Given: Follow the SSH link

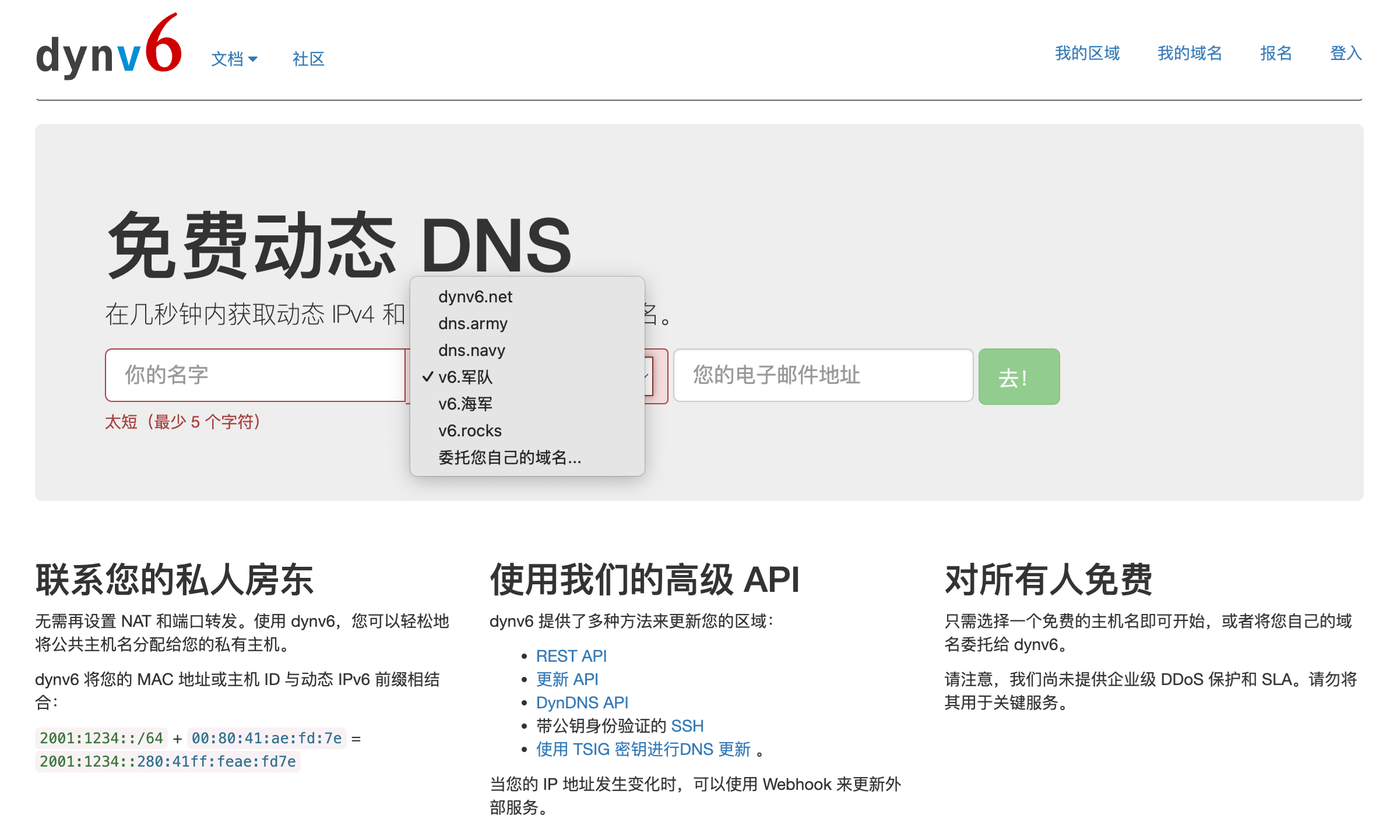Looking at the screenshot, I should [x=687, y=726].
